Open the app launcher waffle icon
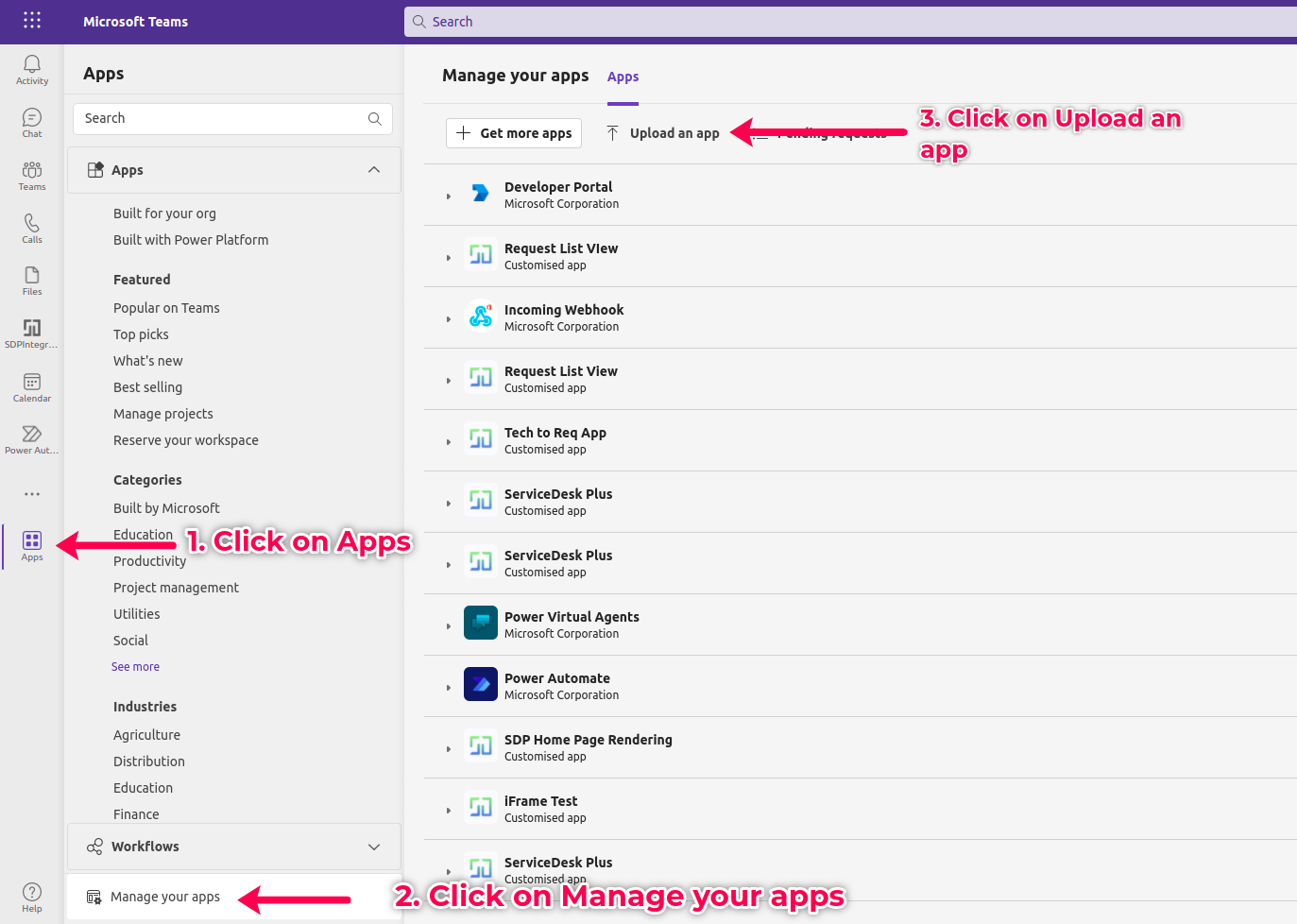Image resolution: width=1297 pixels, height=924 pixels. pos(32,21)
